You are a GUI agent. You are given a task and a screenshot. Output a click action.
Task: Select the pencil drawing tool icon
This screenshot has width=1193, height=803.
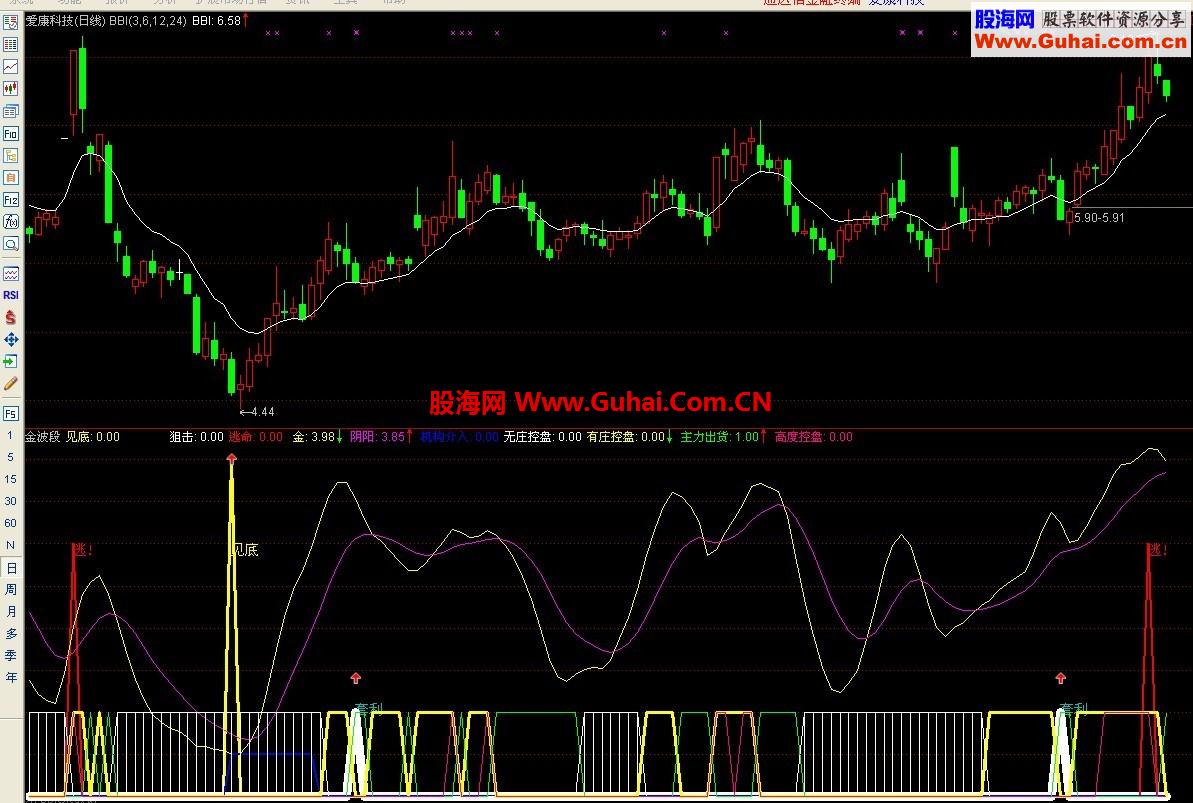pos(11,384)
